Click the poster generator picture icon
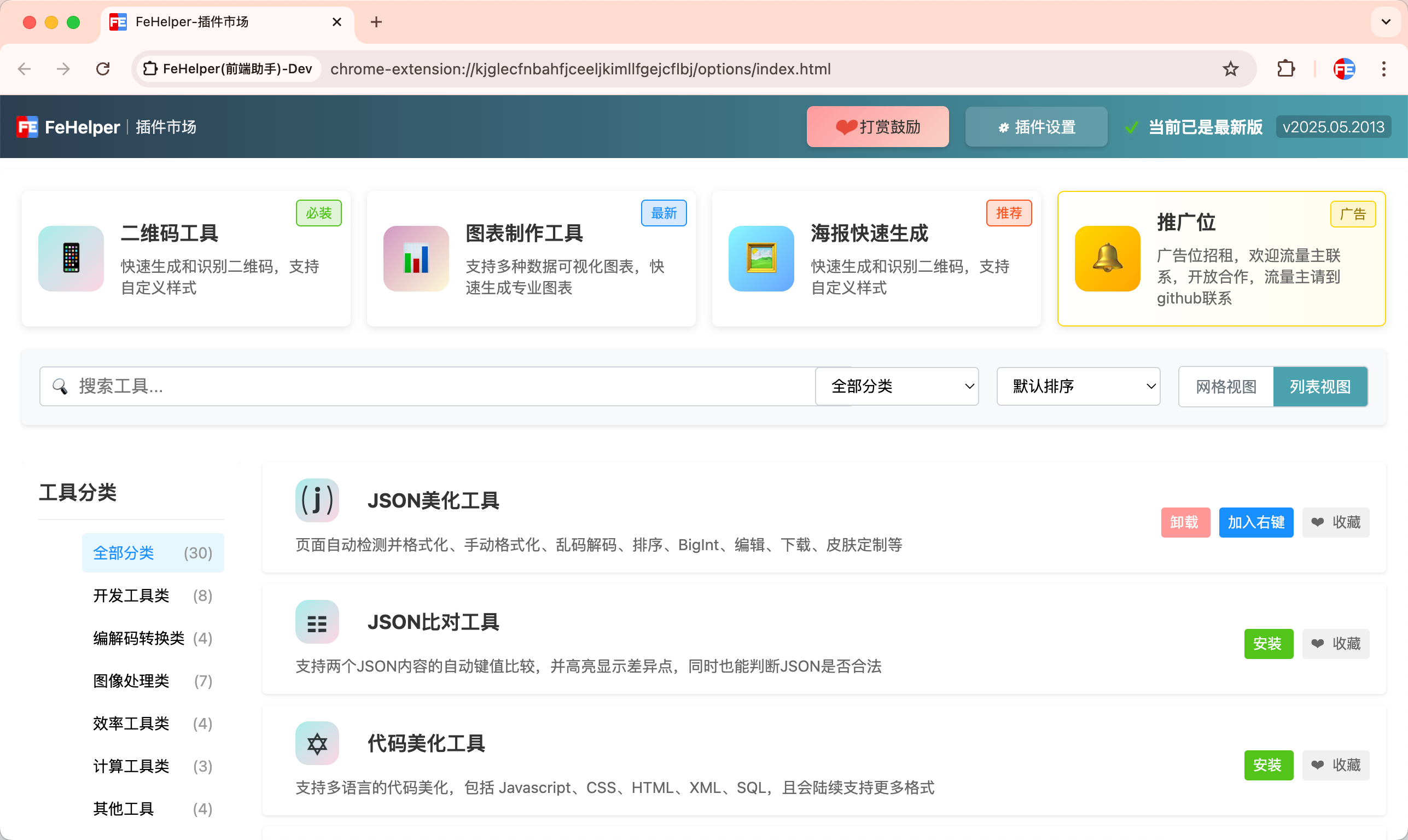This screenshot has height=840, width=1408. pyautogui.click(x=761, y=258)
